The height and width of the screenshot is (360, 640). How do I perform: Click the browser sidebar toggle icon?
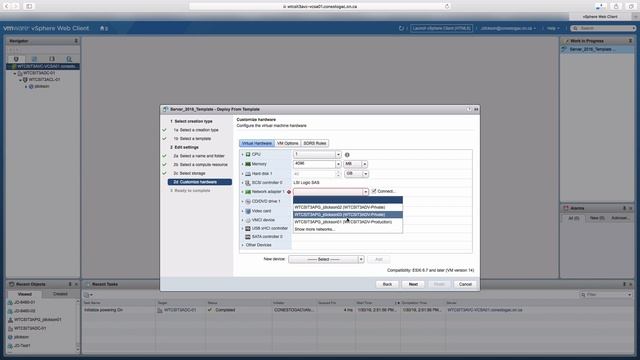tap(29, 6)
